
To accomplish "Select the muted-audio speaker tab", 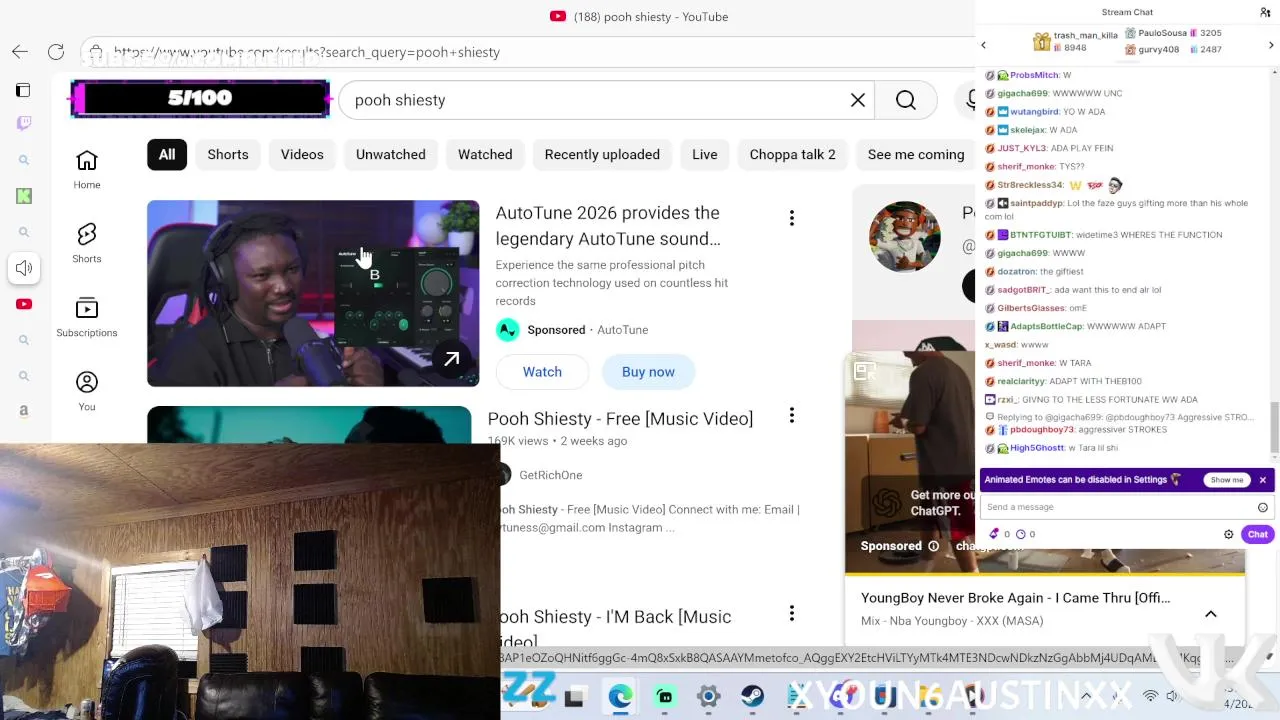I will 24,268.
